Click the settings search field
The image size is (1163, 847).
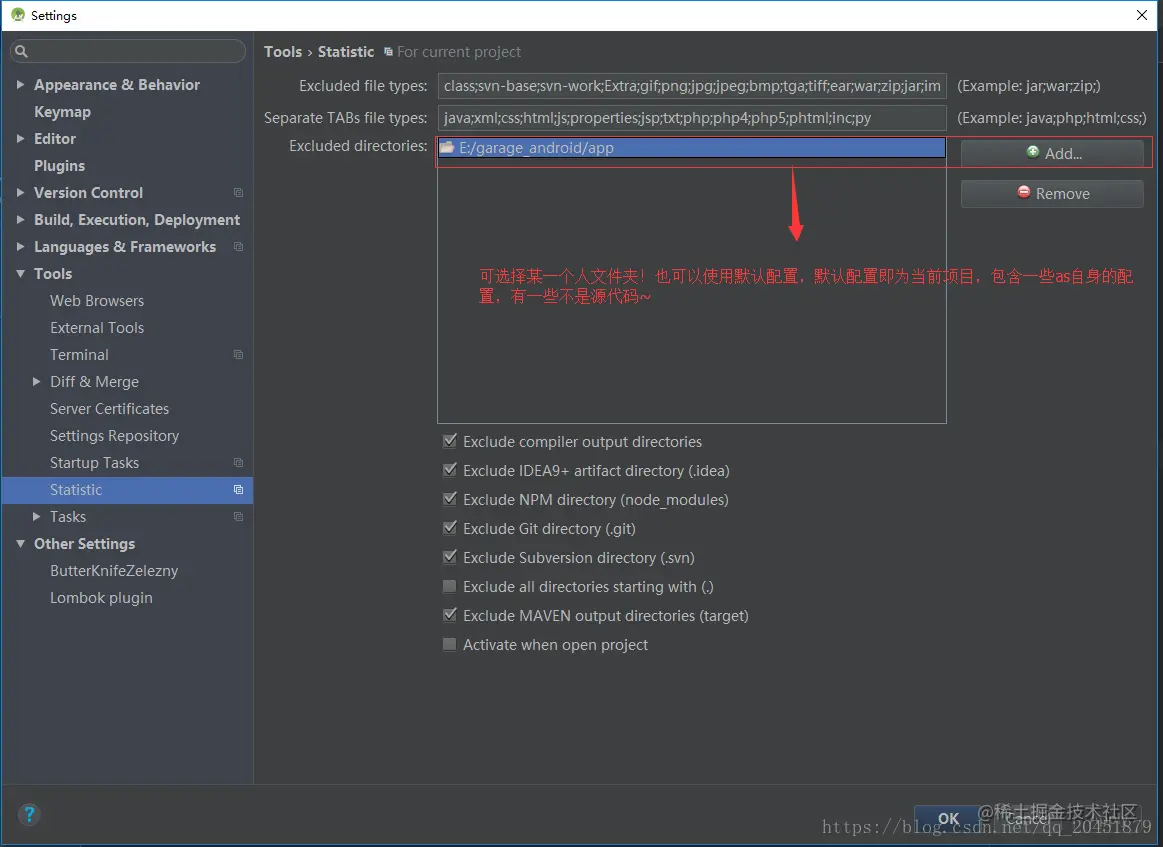(128, 51)
